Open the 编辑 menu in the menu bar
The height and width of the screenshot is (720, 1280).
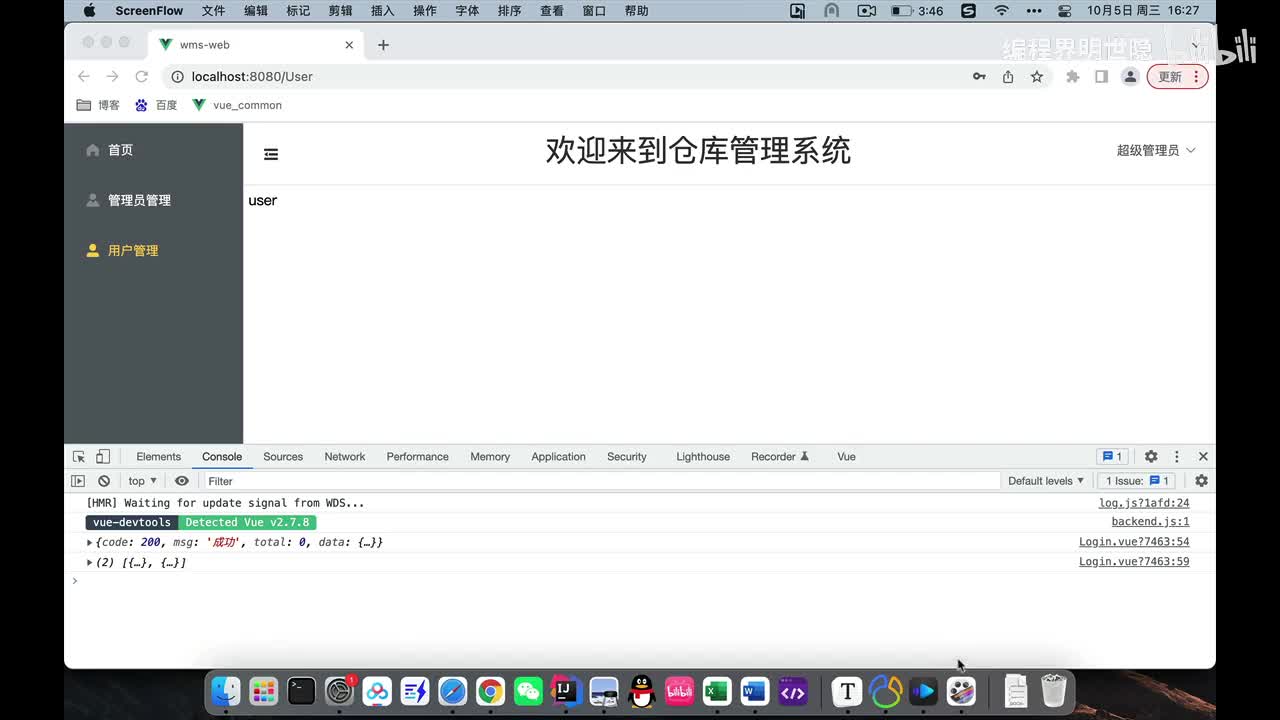click(x=256, y=11)
